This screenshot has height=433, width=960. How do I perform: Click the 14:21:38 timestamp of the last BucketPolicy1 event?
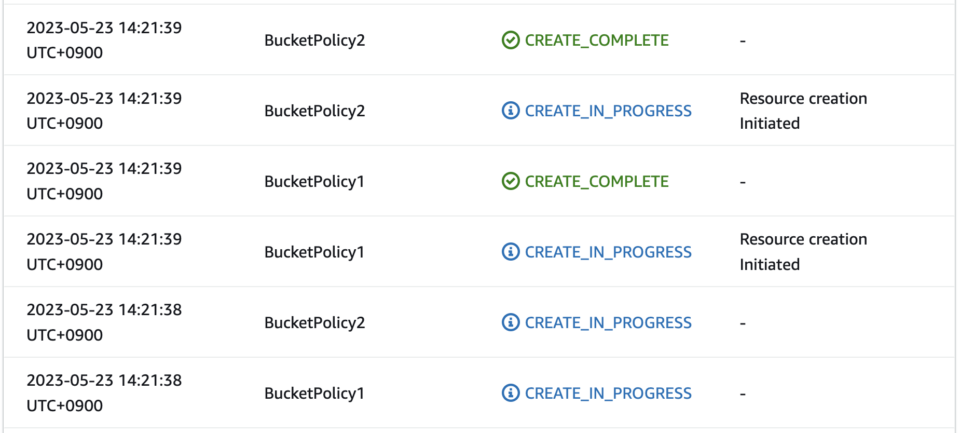click(104, 393)
